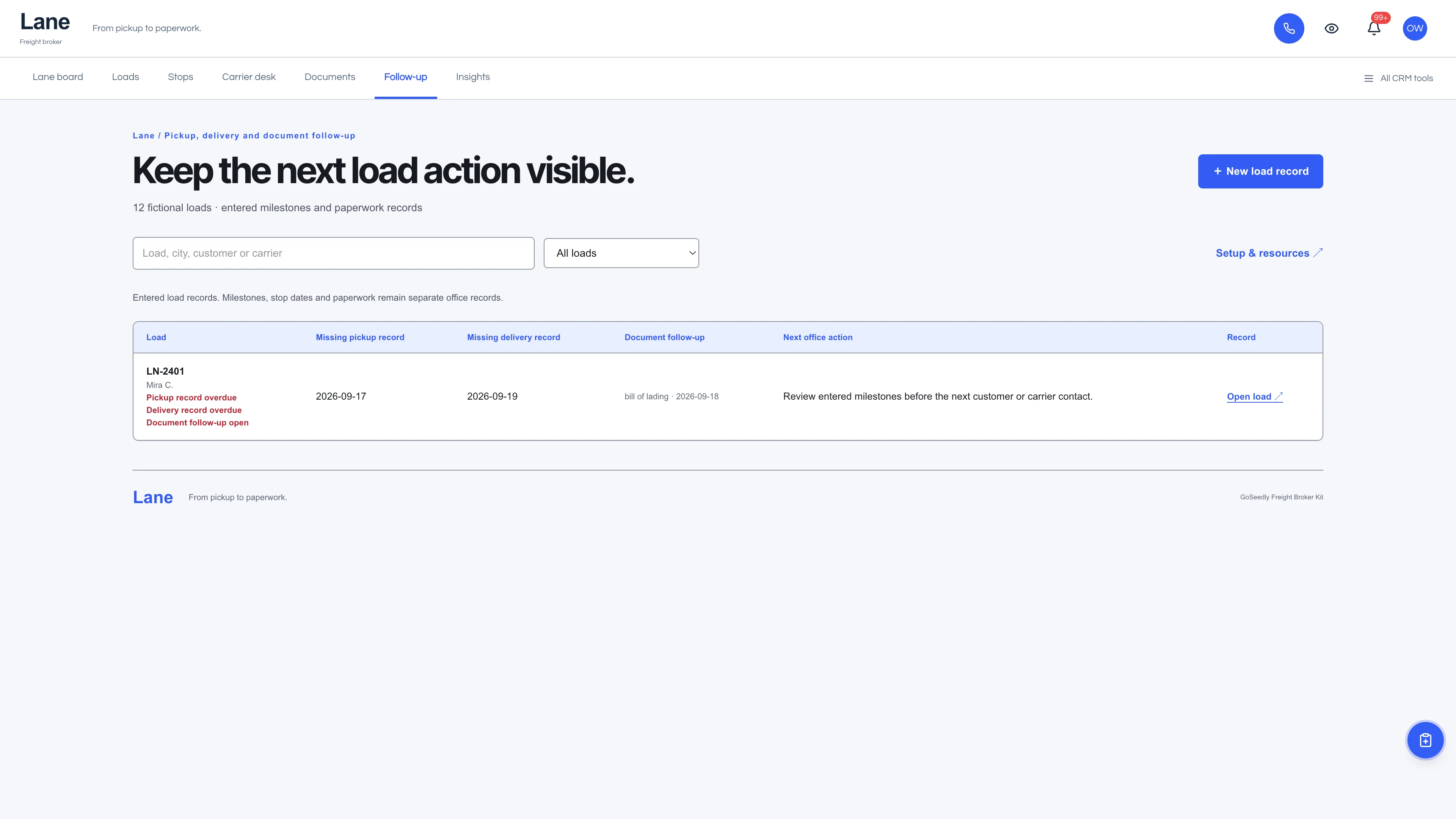Screen dimensions: 1456x819
Task: Open the Setup & resources link
Action: click(1269, 253)
